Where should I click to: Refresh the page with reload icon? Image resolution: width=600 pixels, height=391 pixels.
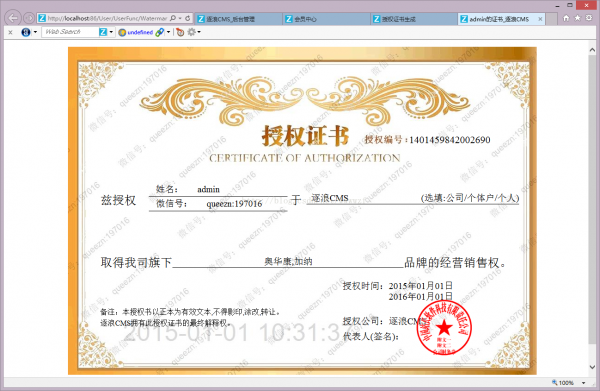click(x=188, y=18)
